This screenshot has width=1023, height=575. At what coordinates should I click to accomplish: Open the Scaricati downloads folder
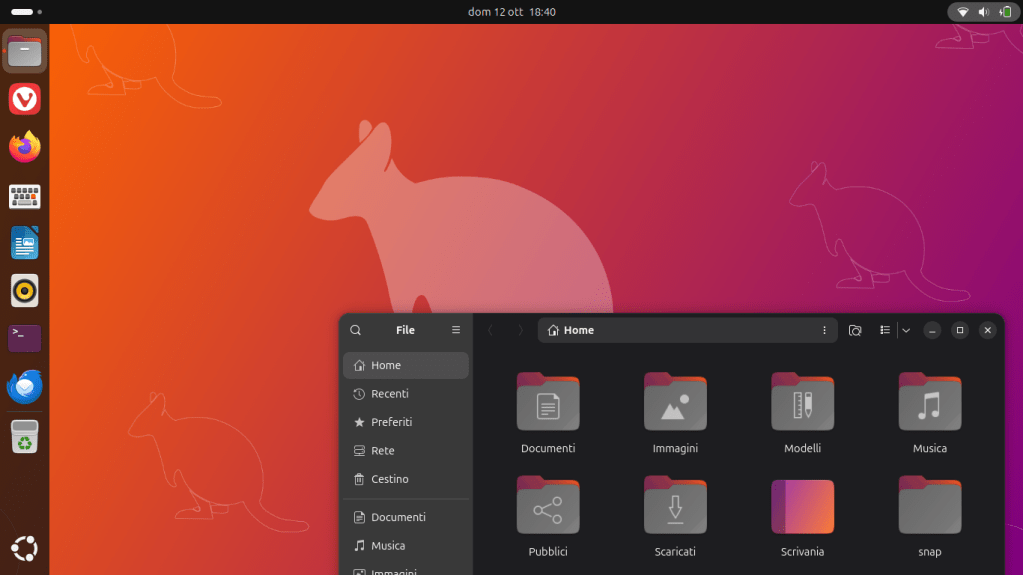pos(675,506)
